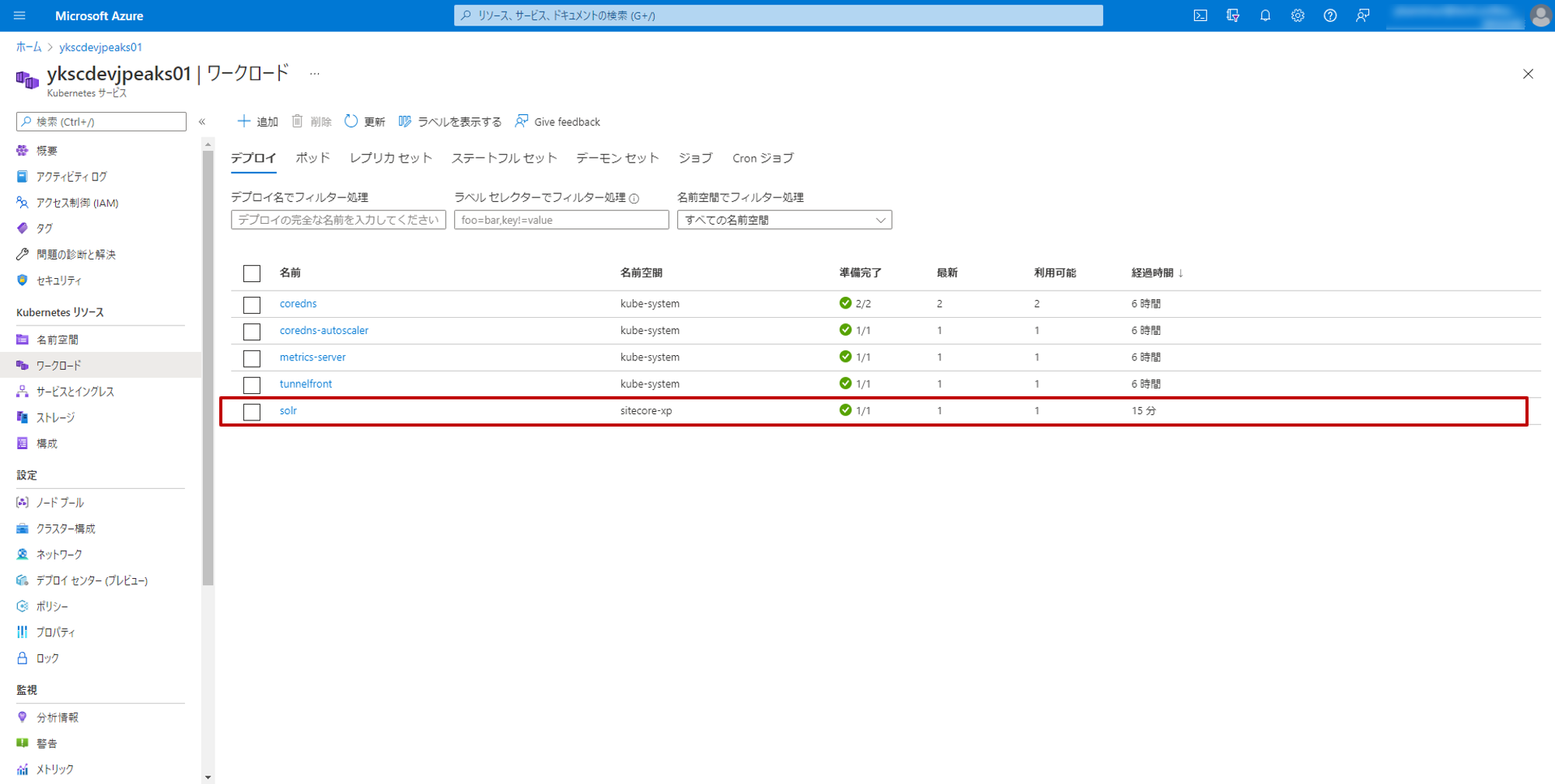This screenshot has height=784, width=1555.
Task: Click the top bar feedback icon
Action: point(1362,16)
